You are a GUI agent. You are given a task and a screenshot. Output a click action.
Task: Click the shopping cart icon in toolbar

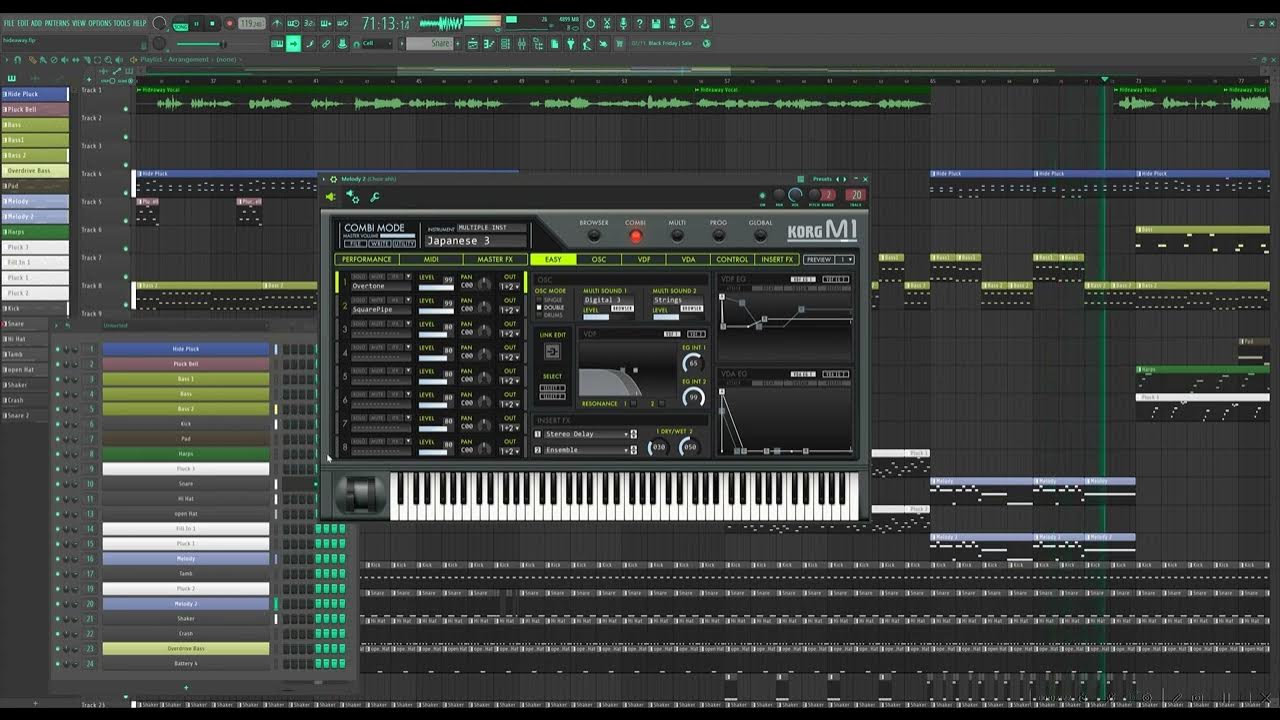(620, 43)
